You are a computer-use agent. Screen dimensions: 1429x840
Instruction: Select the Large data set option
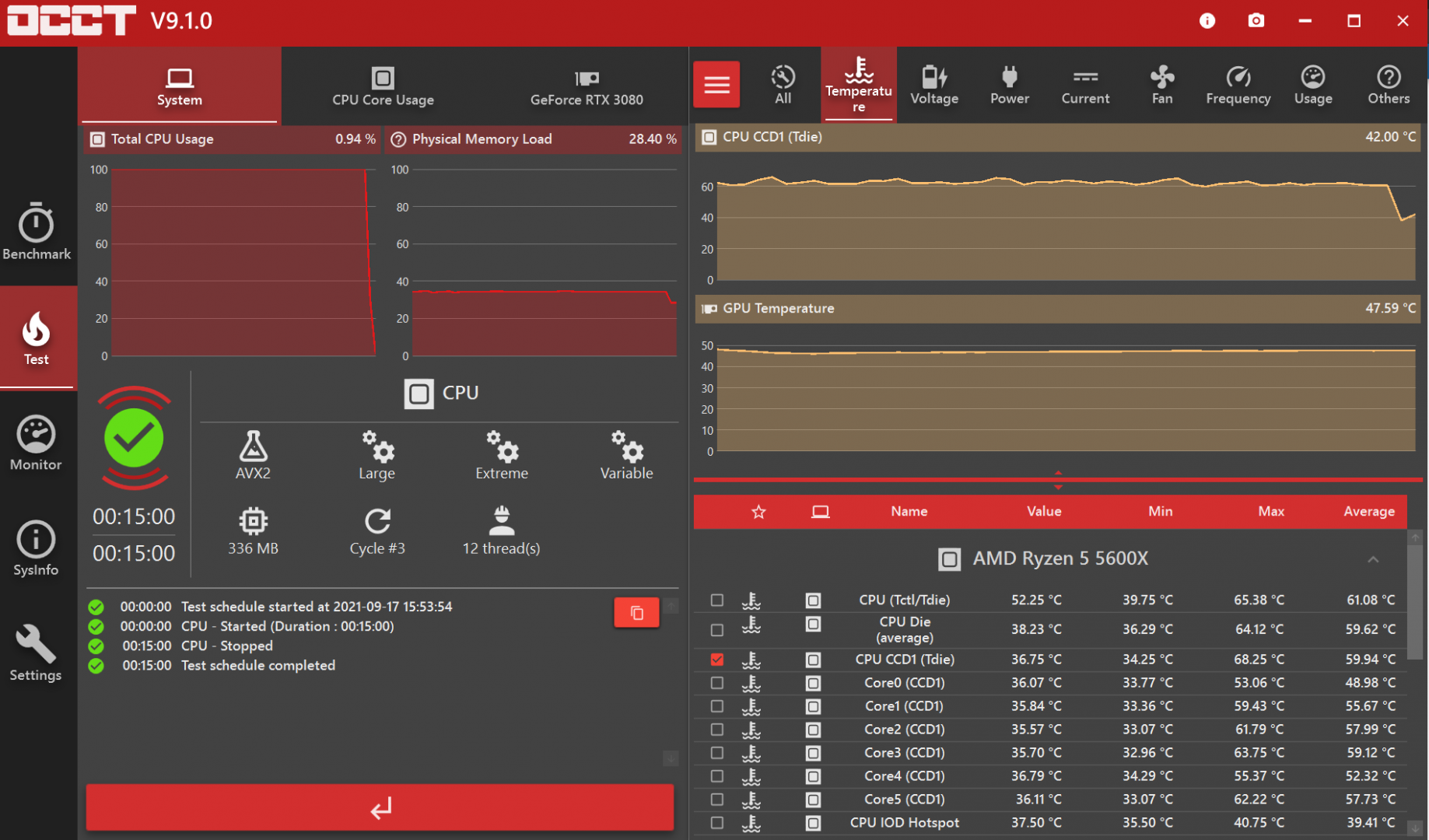point(377,455)
